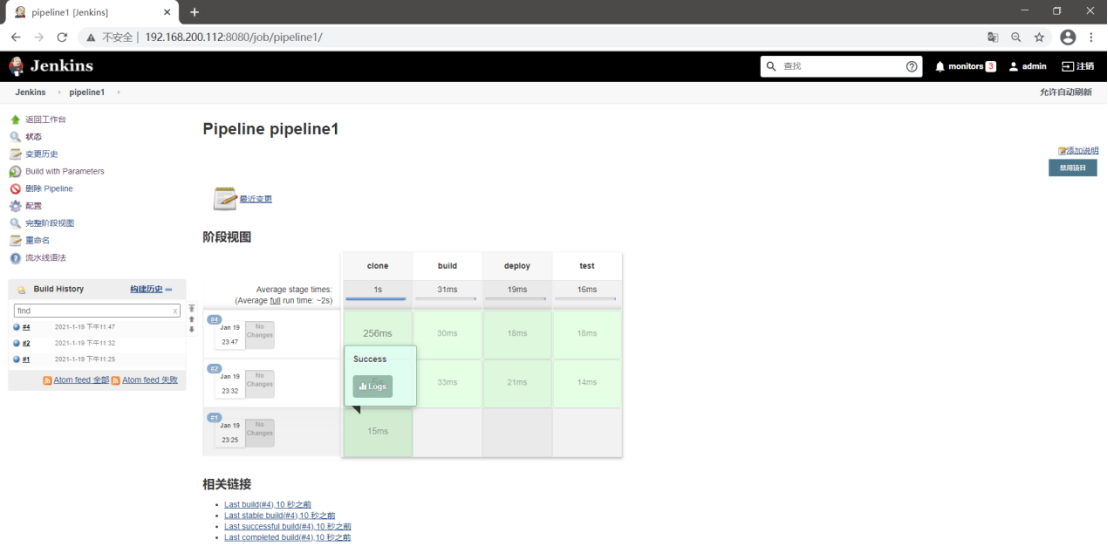
Task: Open Chrome profile avatar icon
Action: [1068, 37]
